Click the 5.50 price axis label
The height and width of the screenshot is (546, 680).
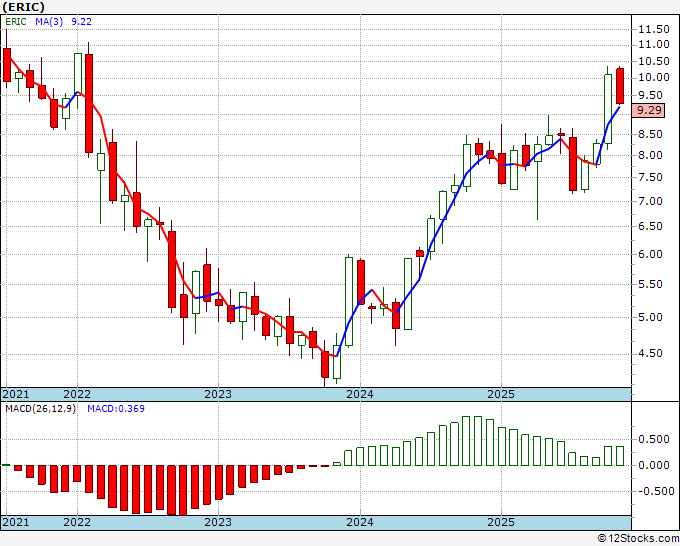click(x=651, y=284)
